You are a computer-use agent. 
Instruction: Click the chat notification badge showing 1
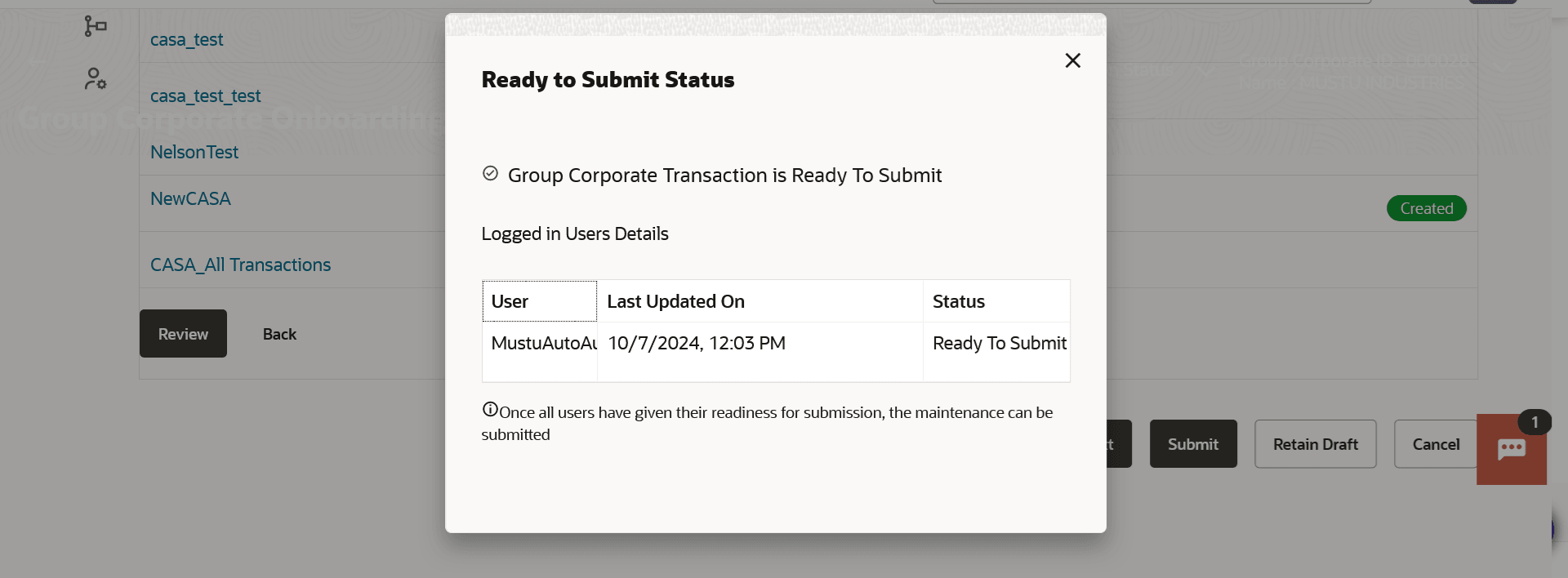(1534, 422)
